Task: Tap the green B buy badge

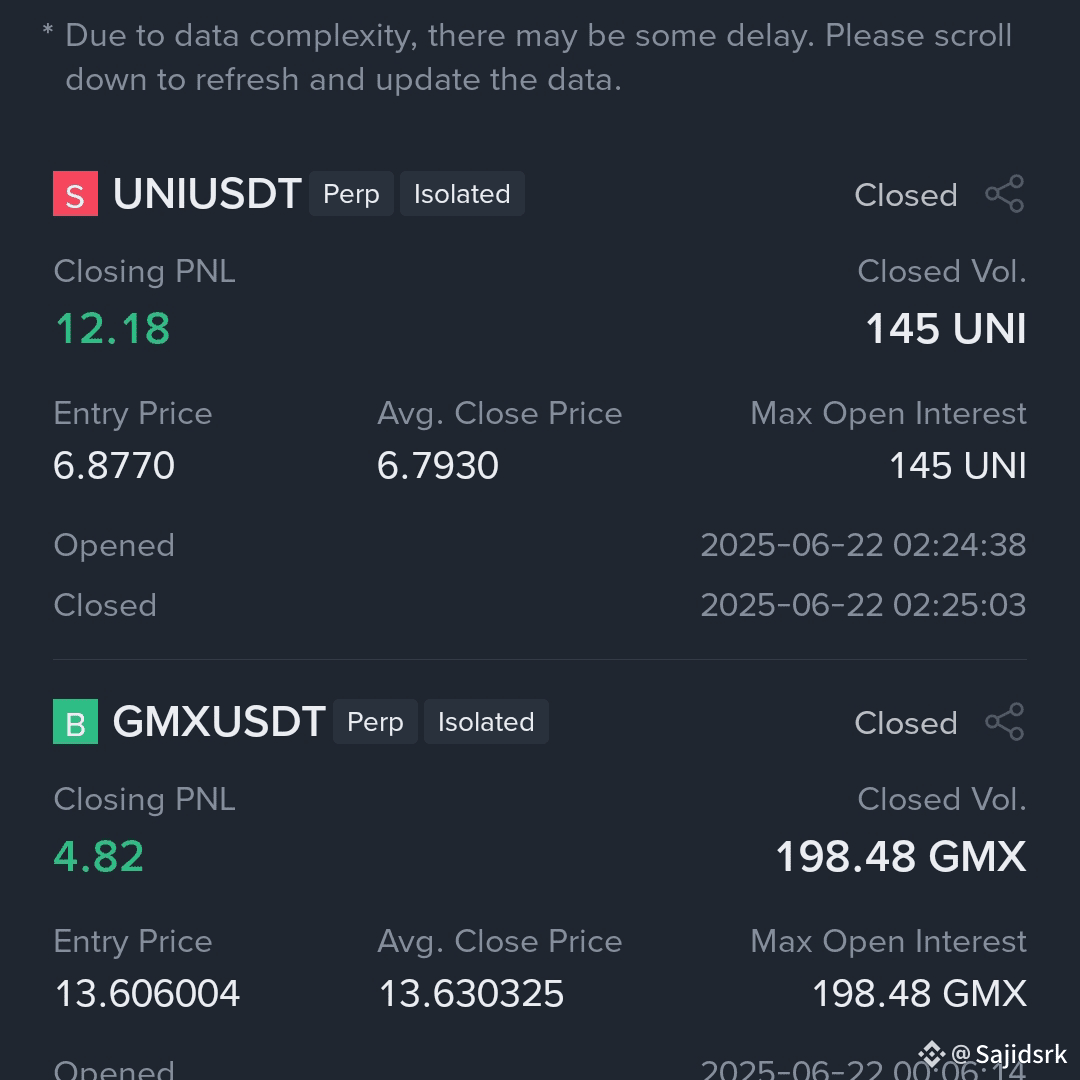Action: 75,721
